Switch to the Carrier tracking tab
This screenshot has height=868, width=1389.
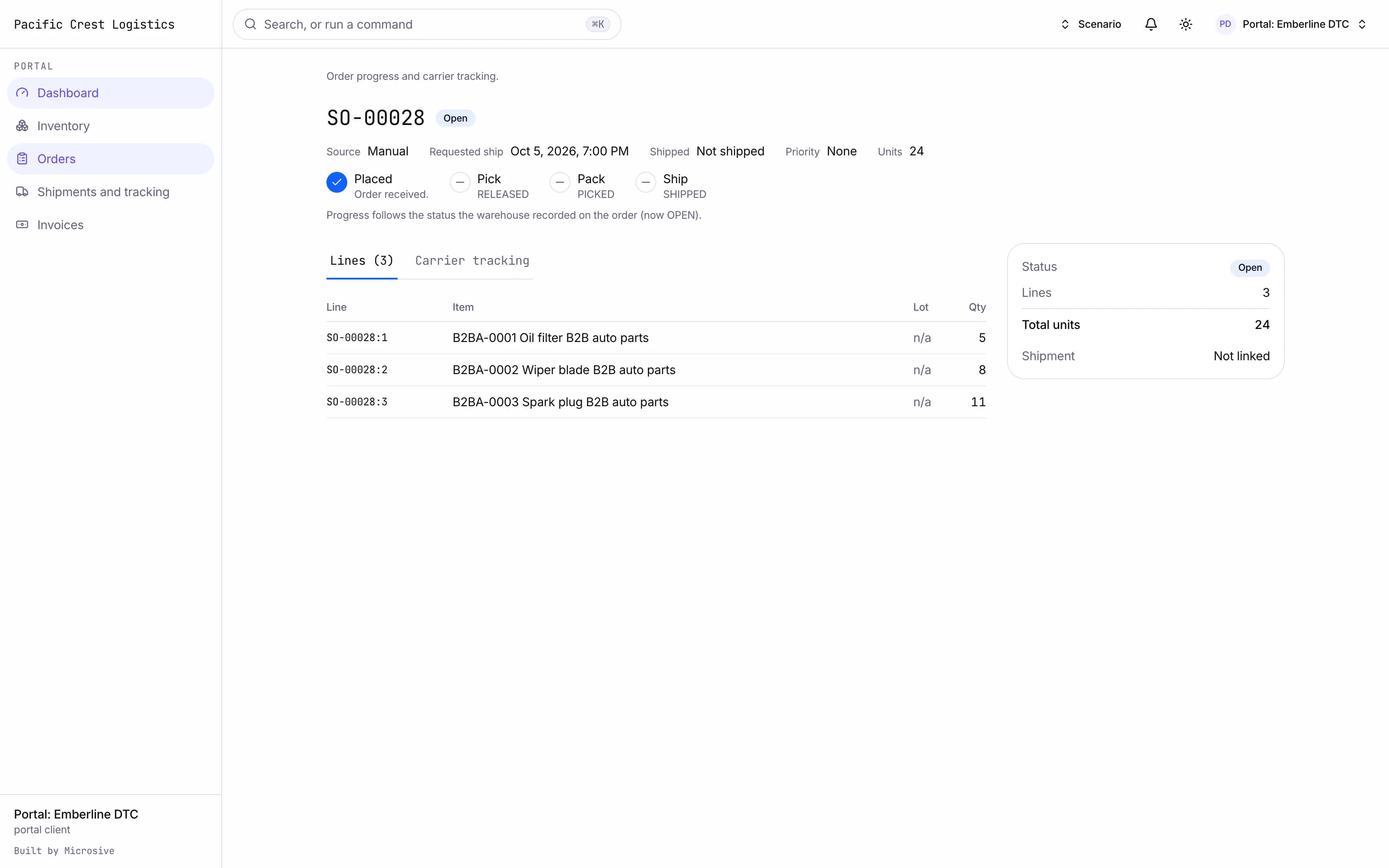click(x=472, y=261)
